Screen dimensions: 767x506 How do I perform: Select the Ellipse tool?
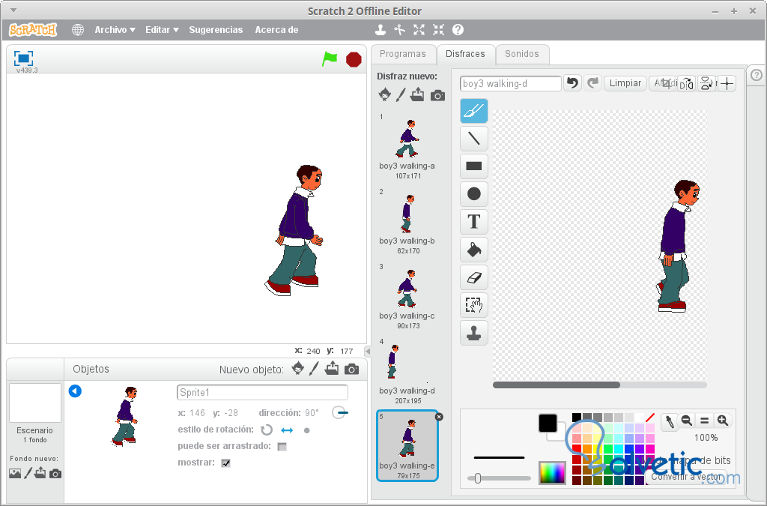coord(474,194)
